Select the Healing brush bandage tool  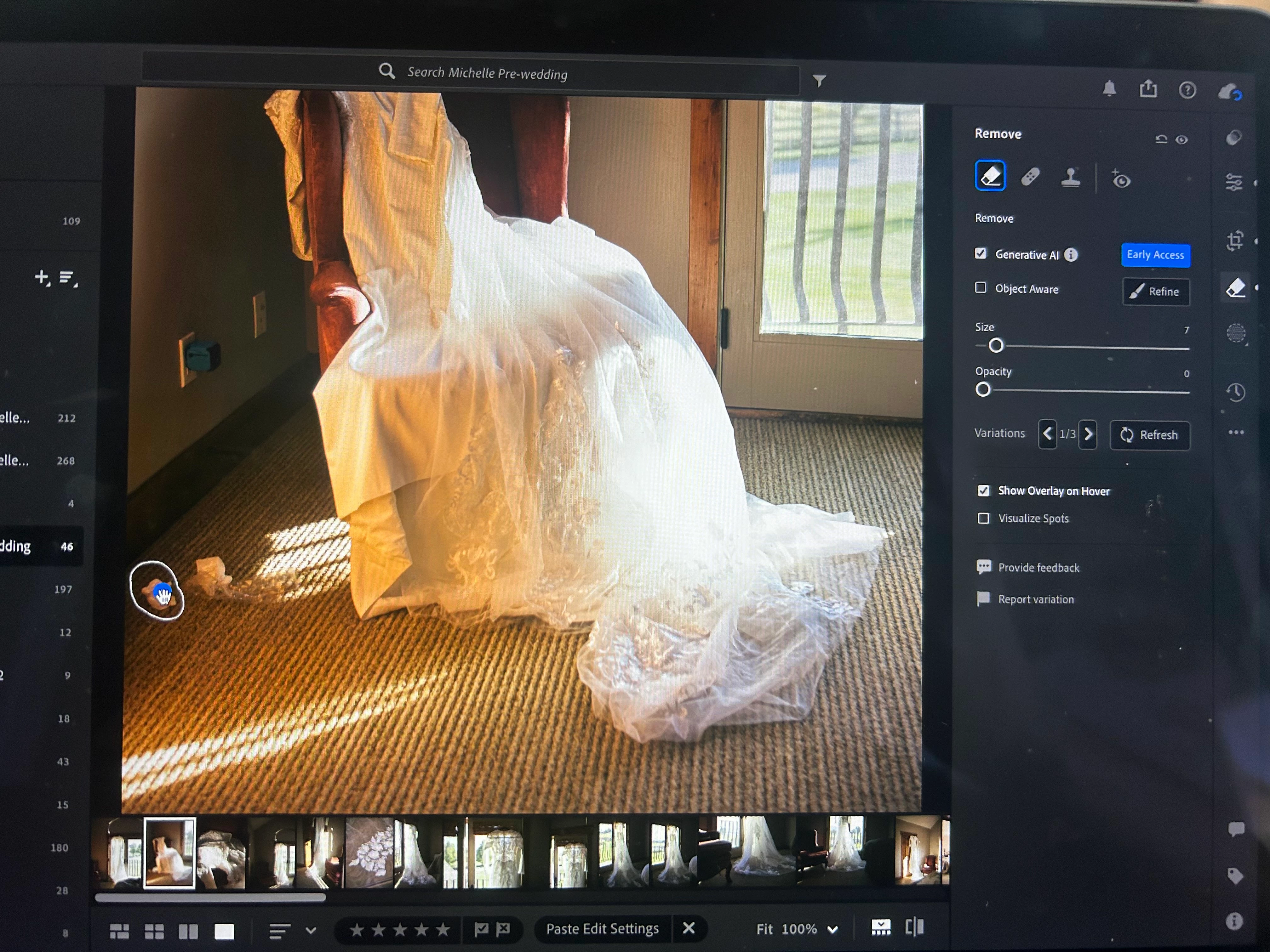1030,177
